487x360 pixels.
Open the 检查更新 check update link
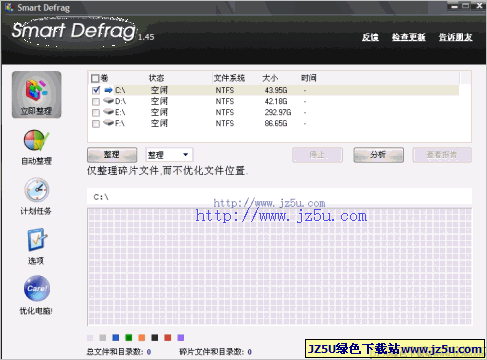click(x=409, y=37)
